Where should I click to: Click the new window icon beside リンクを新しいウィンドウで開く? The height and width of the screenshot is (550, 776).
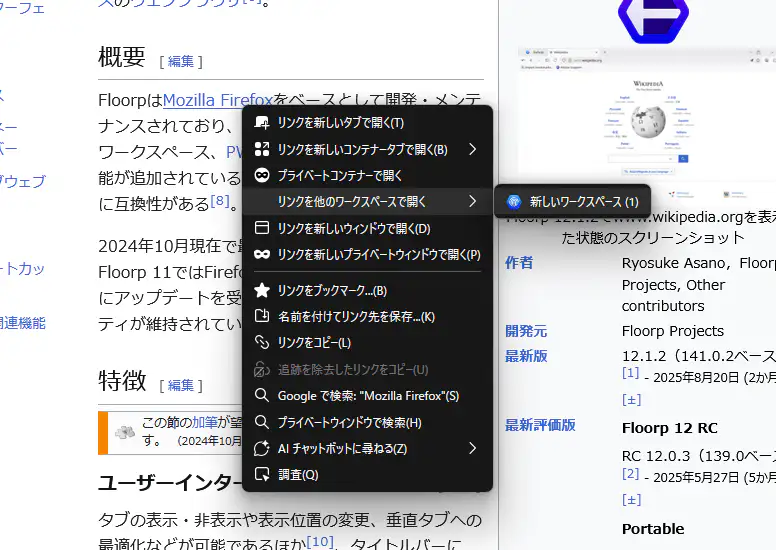point(261,228)
